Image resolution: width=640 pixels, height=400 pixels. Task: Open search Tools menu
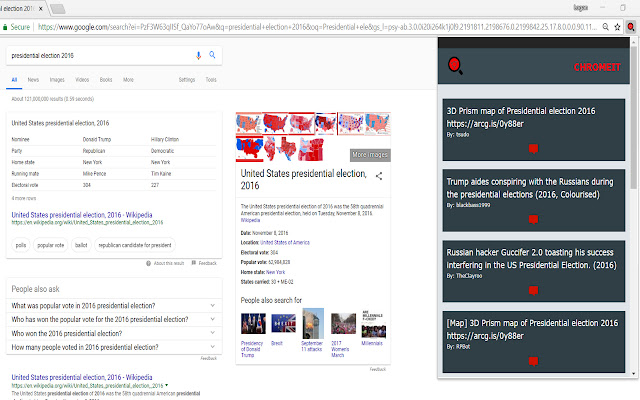[211, 80]
